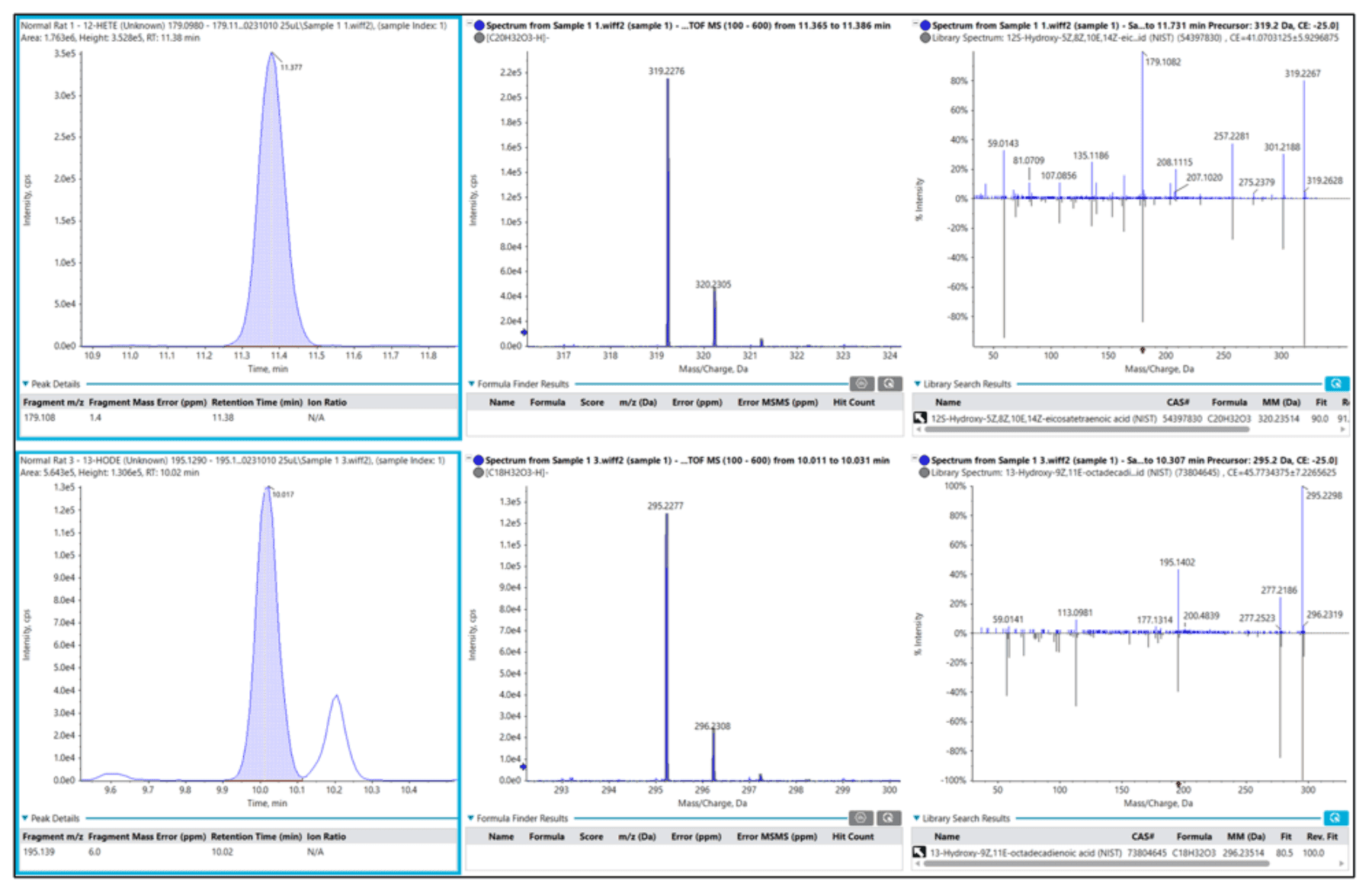This screenshot has height=893, width=1372.
Task: Toggle gray dot for [C20H32O3-H]- trace
Action: pos(479,38)
